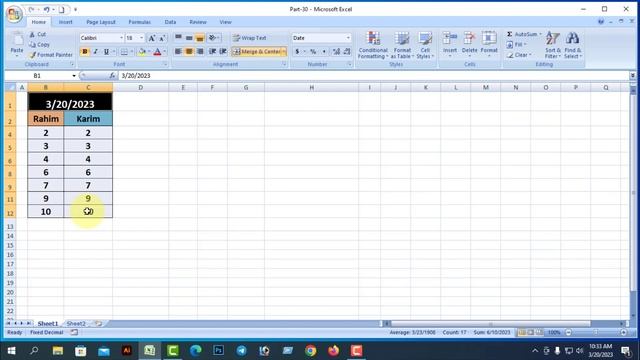
Task: Toggle Align Text Left
Action: 178,51
